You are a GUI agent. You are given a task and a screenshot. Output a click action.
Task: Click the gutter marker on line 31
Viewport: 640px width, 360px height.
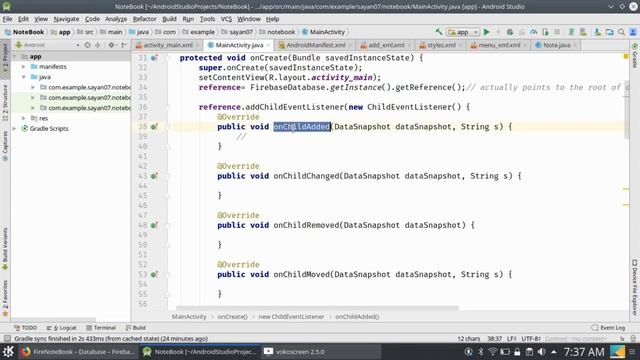click(154, 58)
